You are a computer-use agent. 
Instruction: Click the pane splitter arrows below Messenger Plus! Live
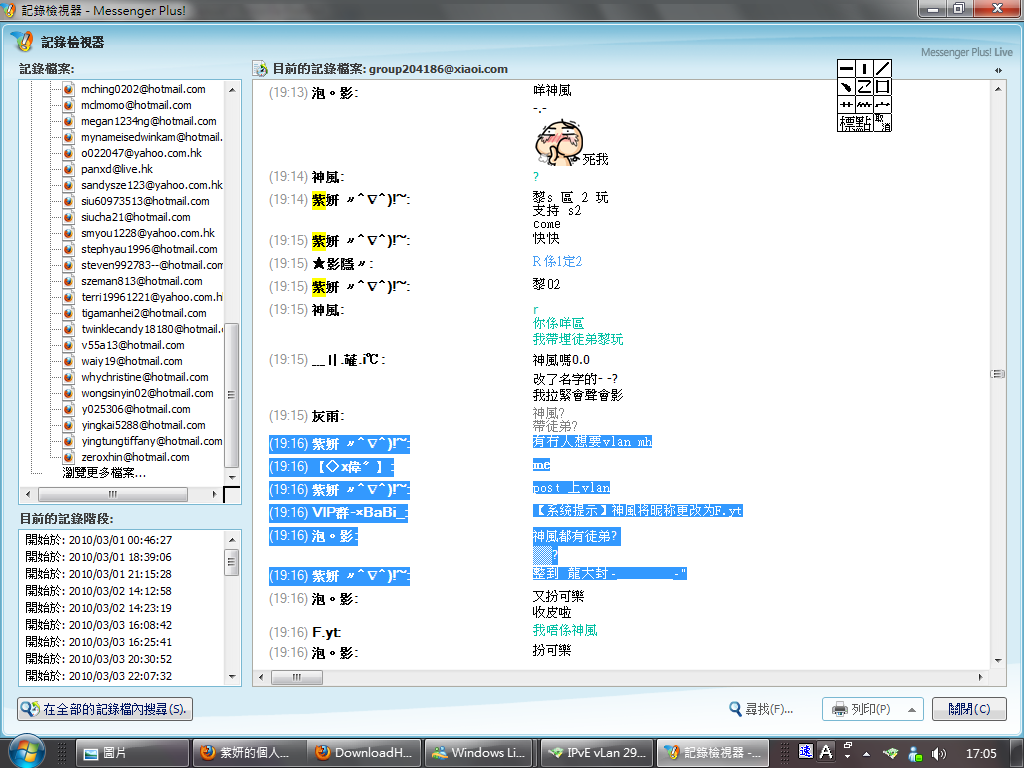tap(998, 70)
